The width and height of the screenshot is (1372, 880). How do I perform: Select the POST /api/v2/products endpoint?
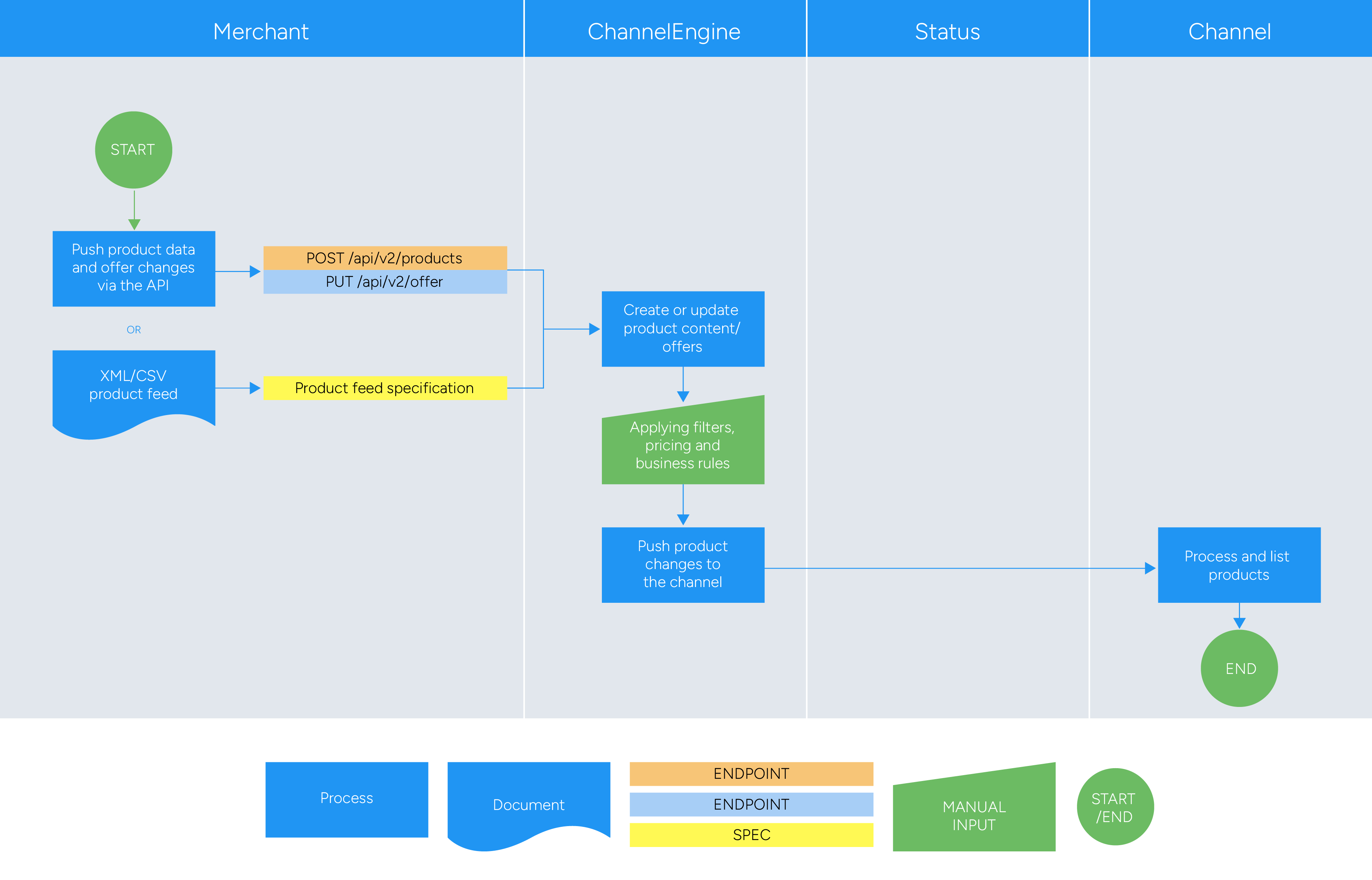click(x=385, y=258)
